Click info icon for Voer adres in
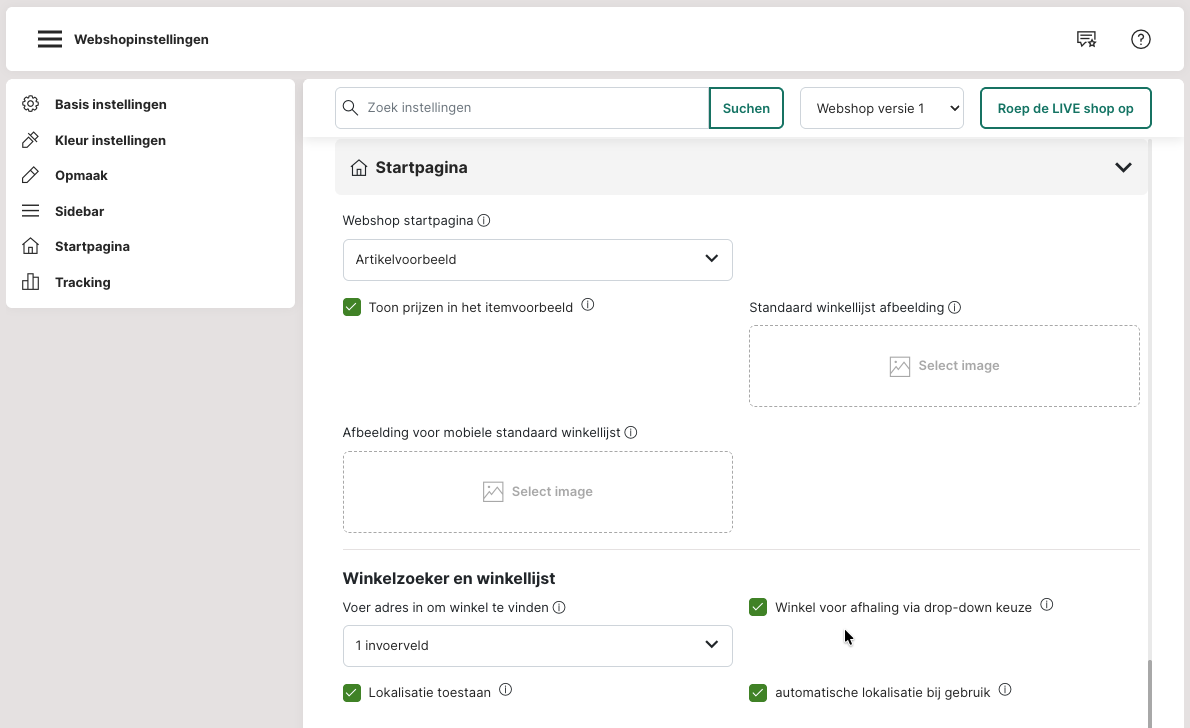 pyautogui.click(x=559, y=607)
